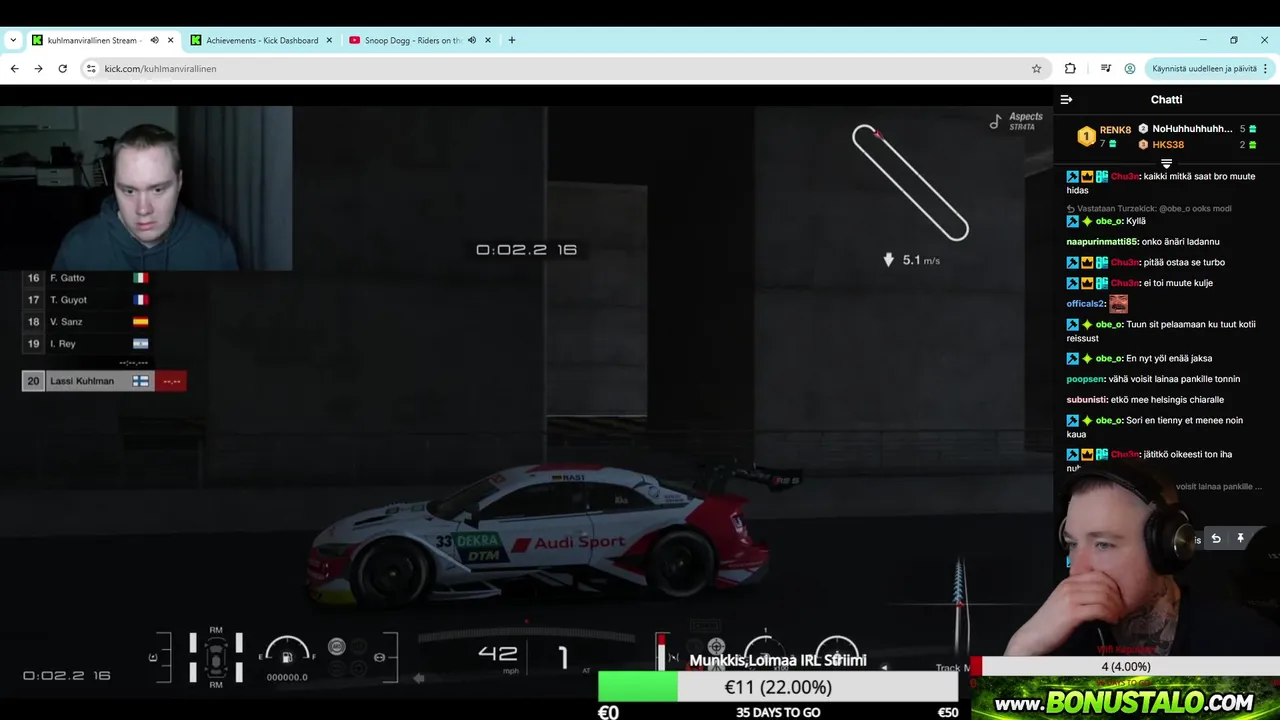Image resolution: width=1280 pixels, height=720 pixels.
Task: Open RENK8 top gifter profile
Action: (x=1115, y=130)
